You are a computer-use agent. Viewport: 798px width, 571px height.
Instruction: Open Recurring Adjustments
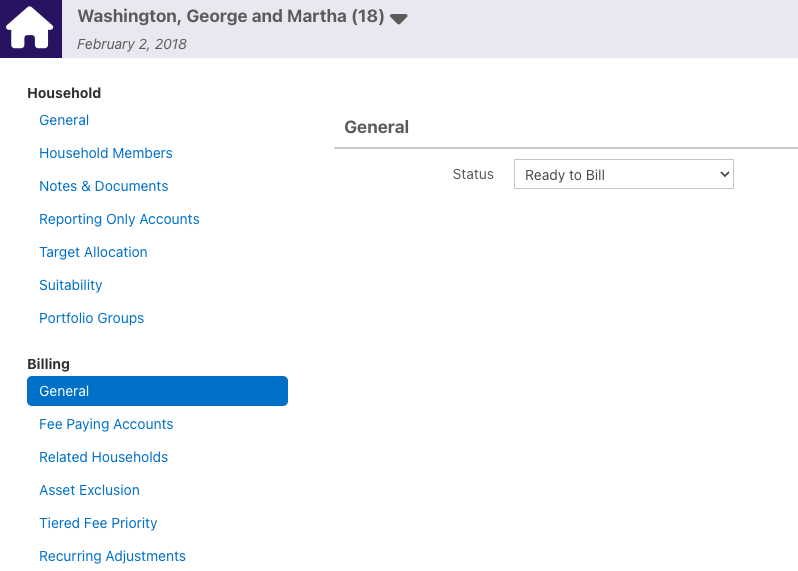coord(112,556)
